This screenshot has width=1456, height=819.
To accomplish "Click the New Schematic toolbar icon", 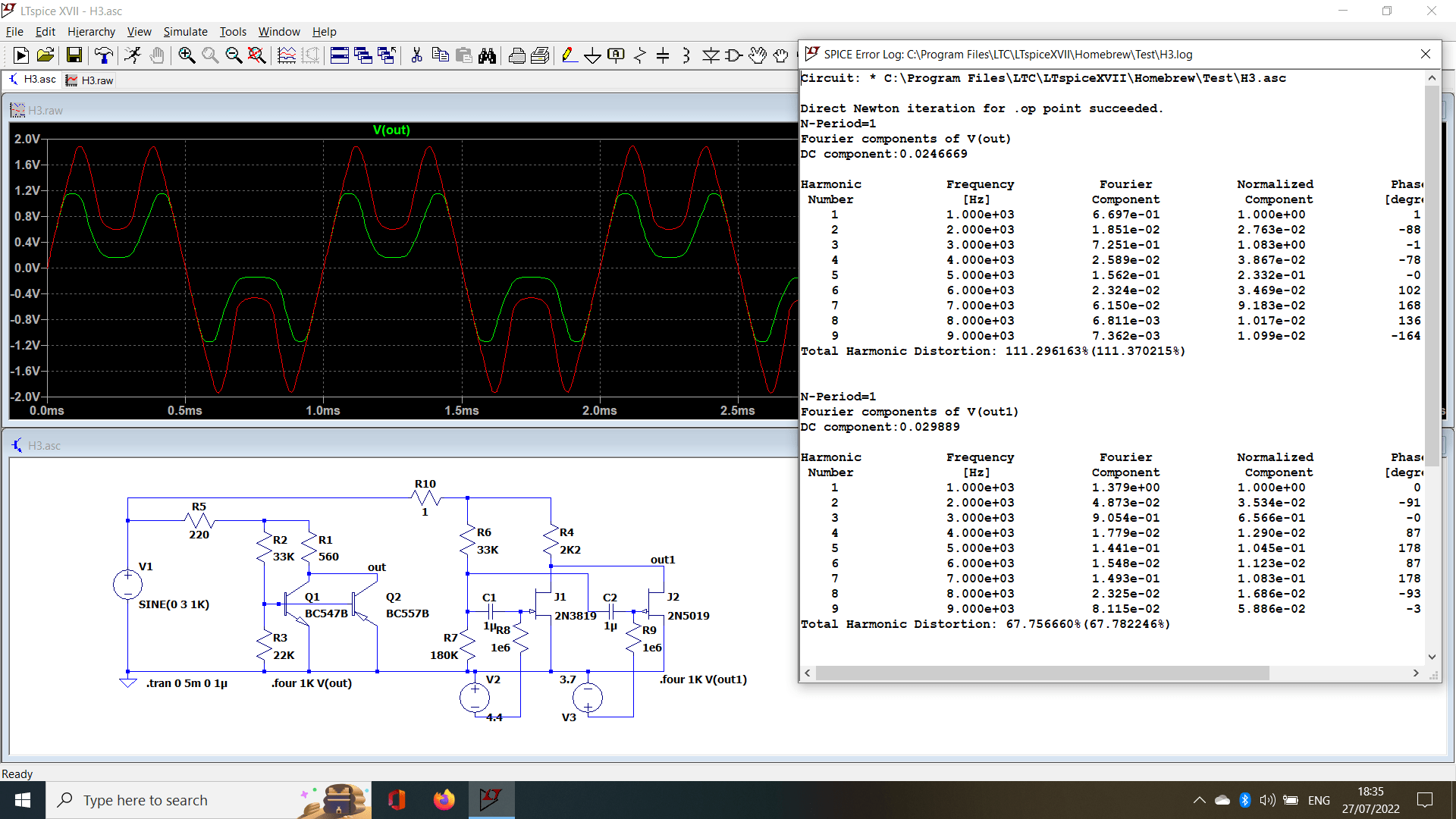I will point(21,55).
